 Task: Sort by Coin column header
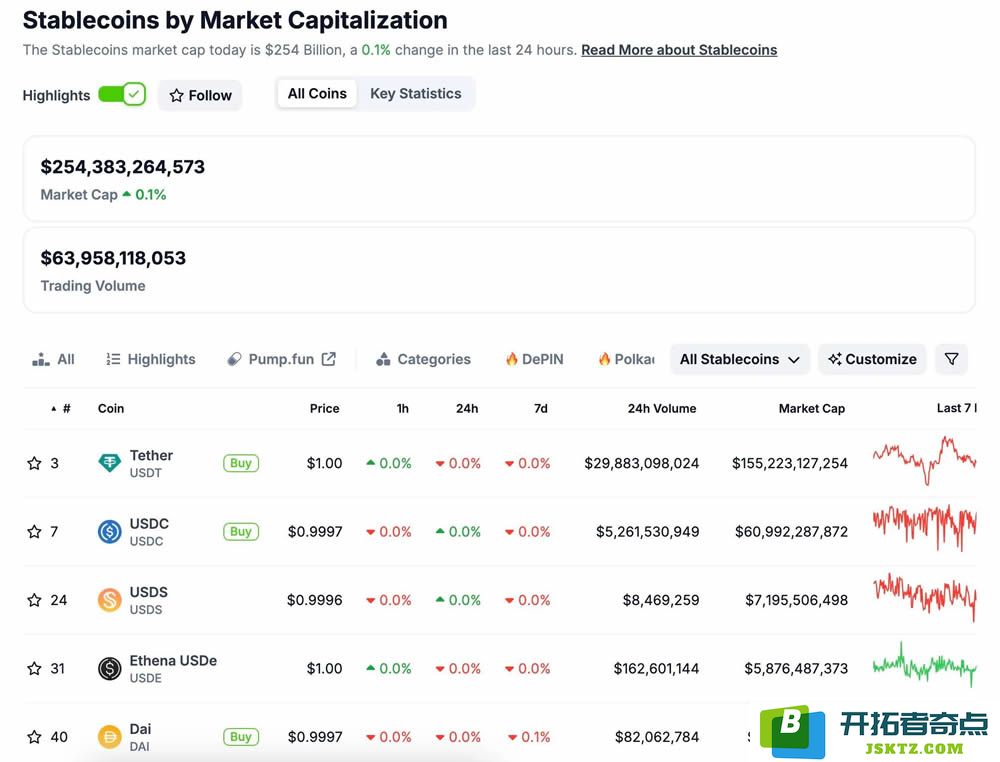(111, 409)
